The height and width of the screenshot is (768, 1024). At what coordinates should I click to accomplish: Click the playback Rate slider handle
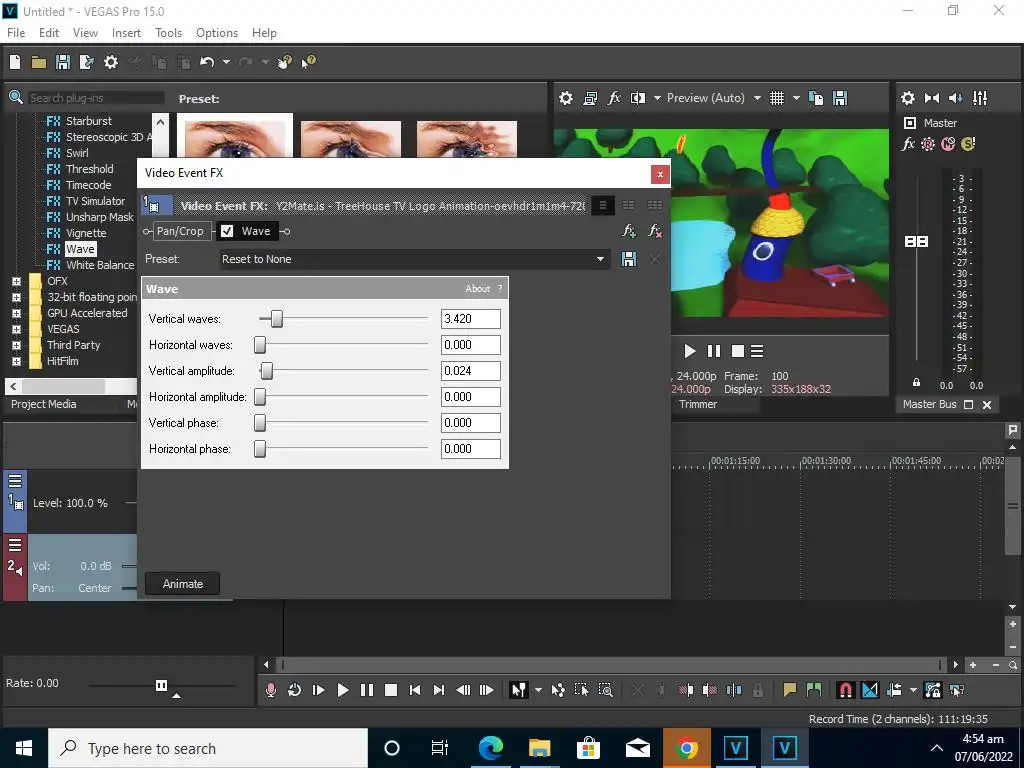click(161, 685)
